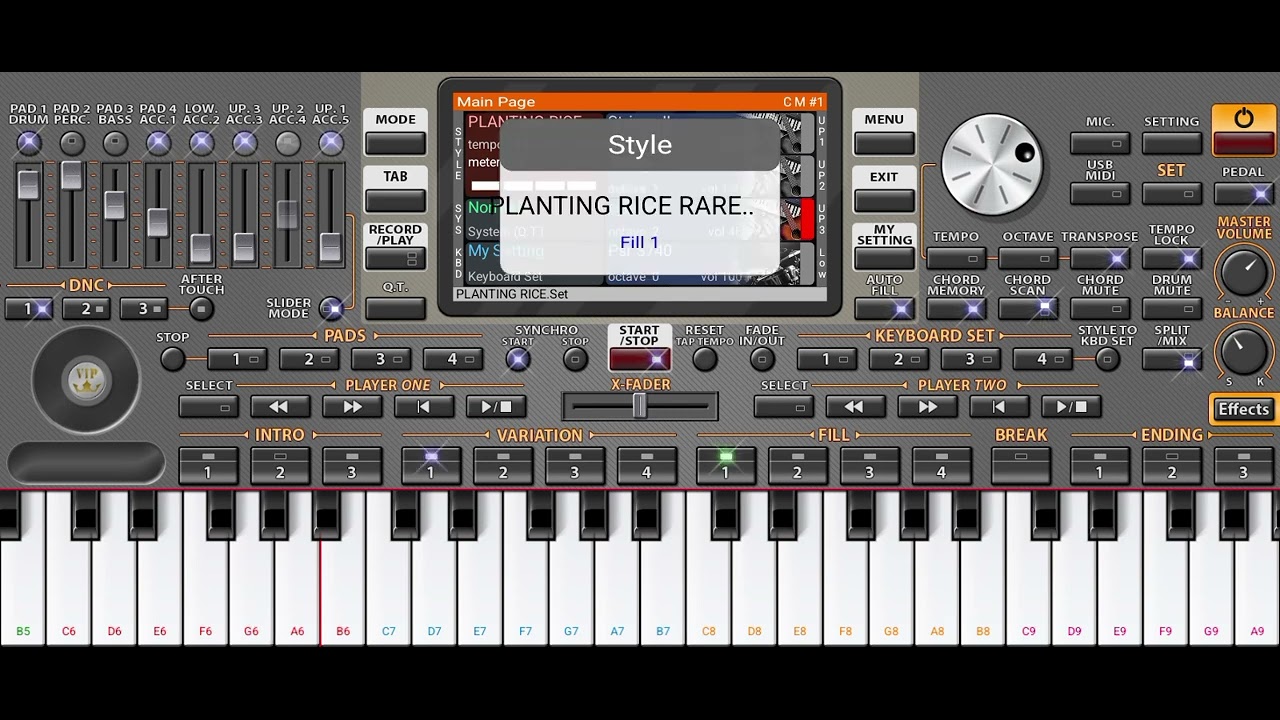Toggle UP.1 ACC.5 knob

(x=331, y=143)
